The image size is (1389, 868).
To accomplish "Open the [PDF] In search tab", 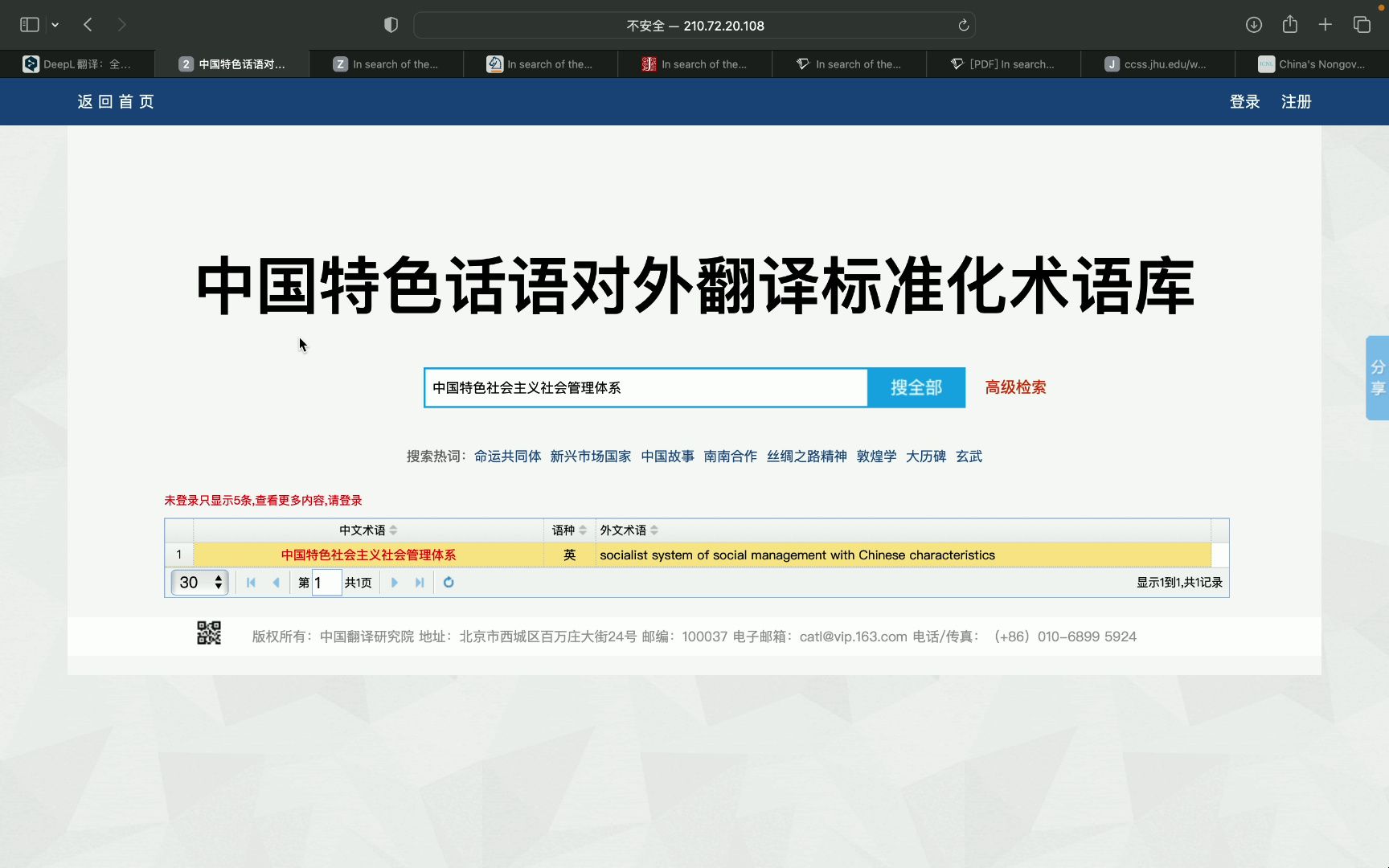I will pos(1003,64).
